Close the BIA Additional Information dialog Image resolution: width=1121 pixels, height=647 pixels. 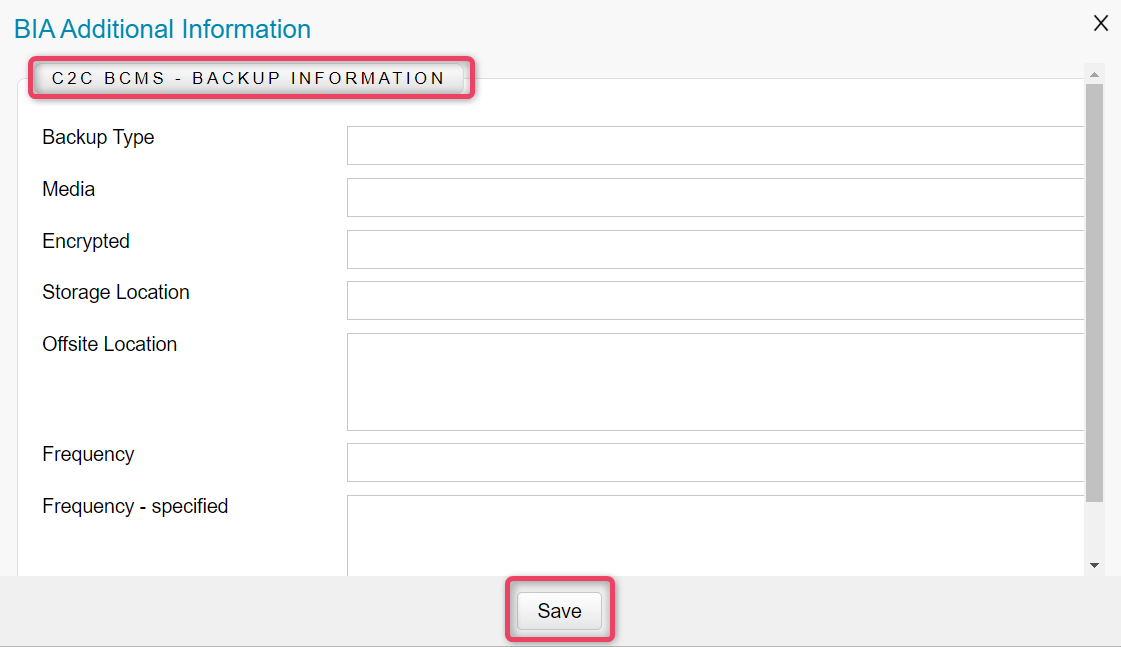tap(1100, 23)
